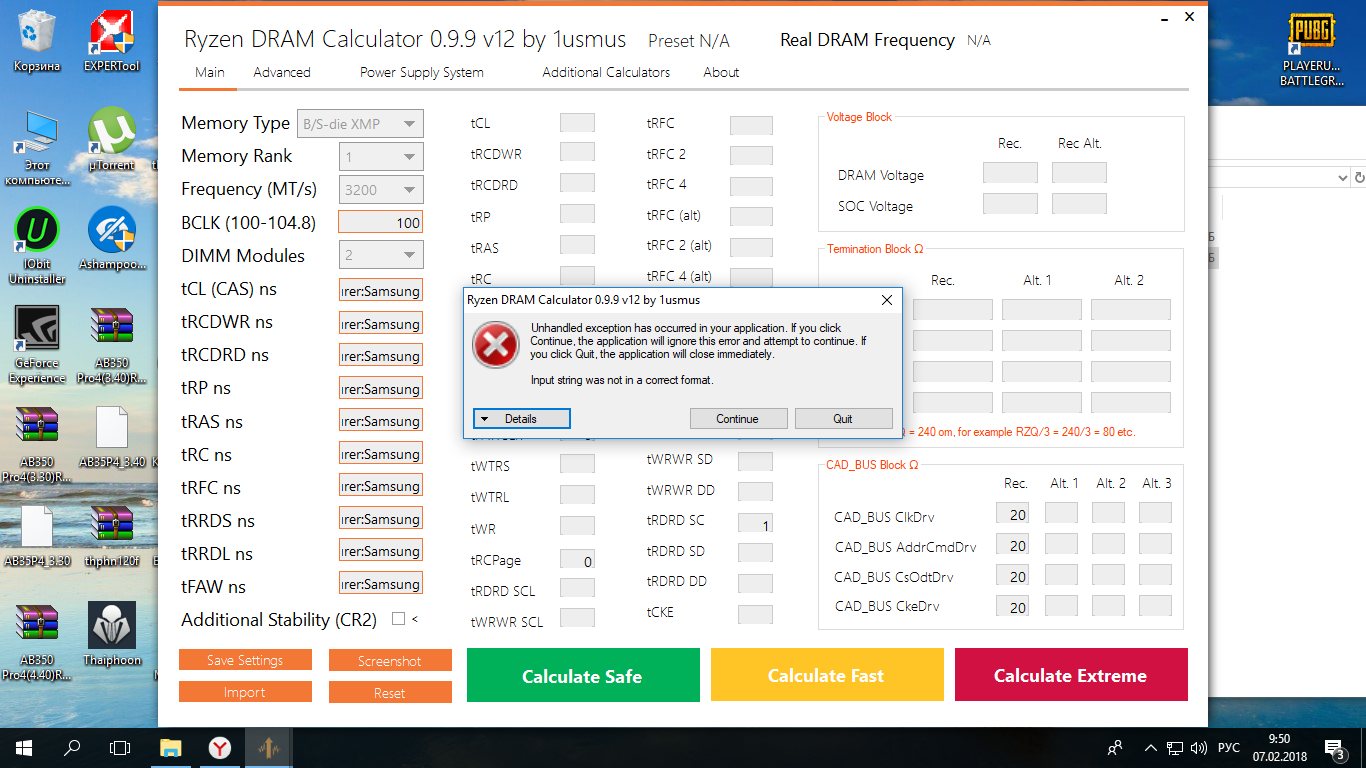Open the People icon in the taskbar
The image size is (1366, 768).
pyautogui.click(x=1116, y=747)
